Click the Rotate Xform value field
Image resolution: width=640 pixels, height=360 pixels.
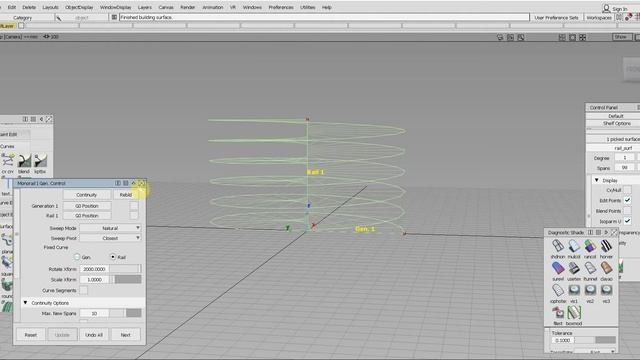pos(94,269)
